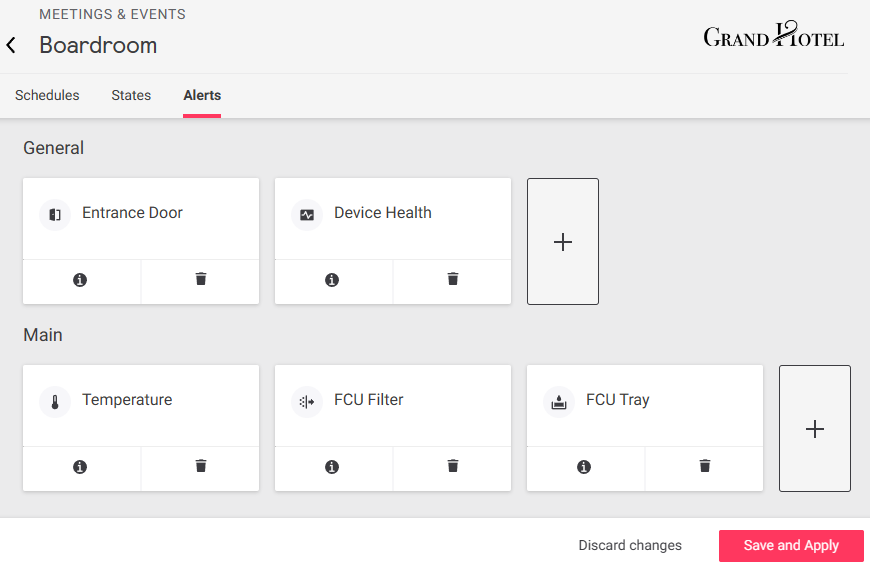Add a new Main alert

coord(815,429)
